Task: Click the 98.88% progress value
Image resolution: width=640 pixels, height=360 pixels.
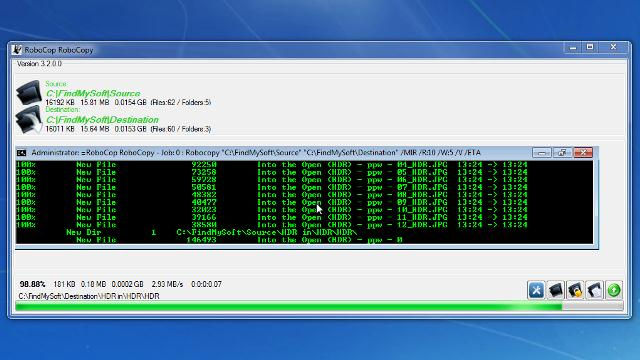Action: pos(32,284)
